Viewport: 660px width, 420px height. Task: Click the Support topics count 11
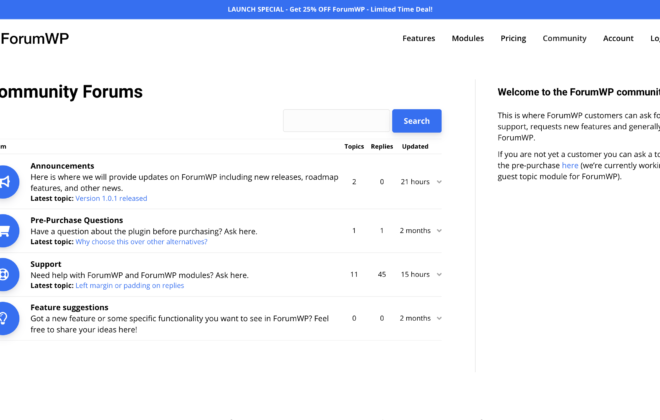click(x=354, y=274)
